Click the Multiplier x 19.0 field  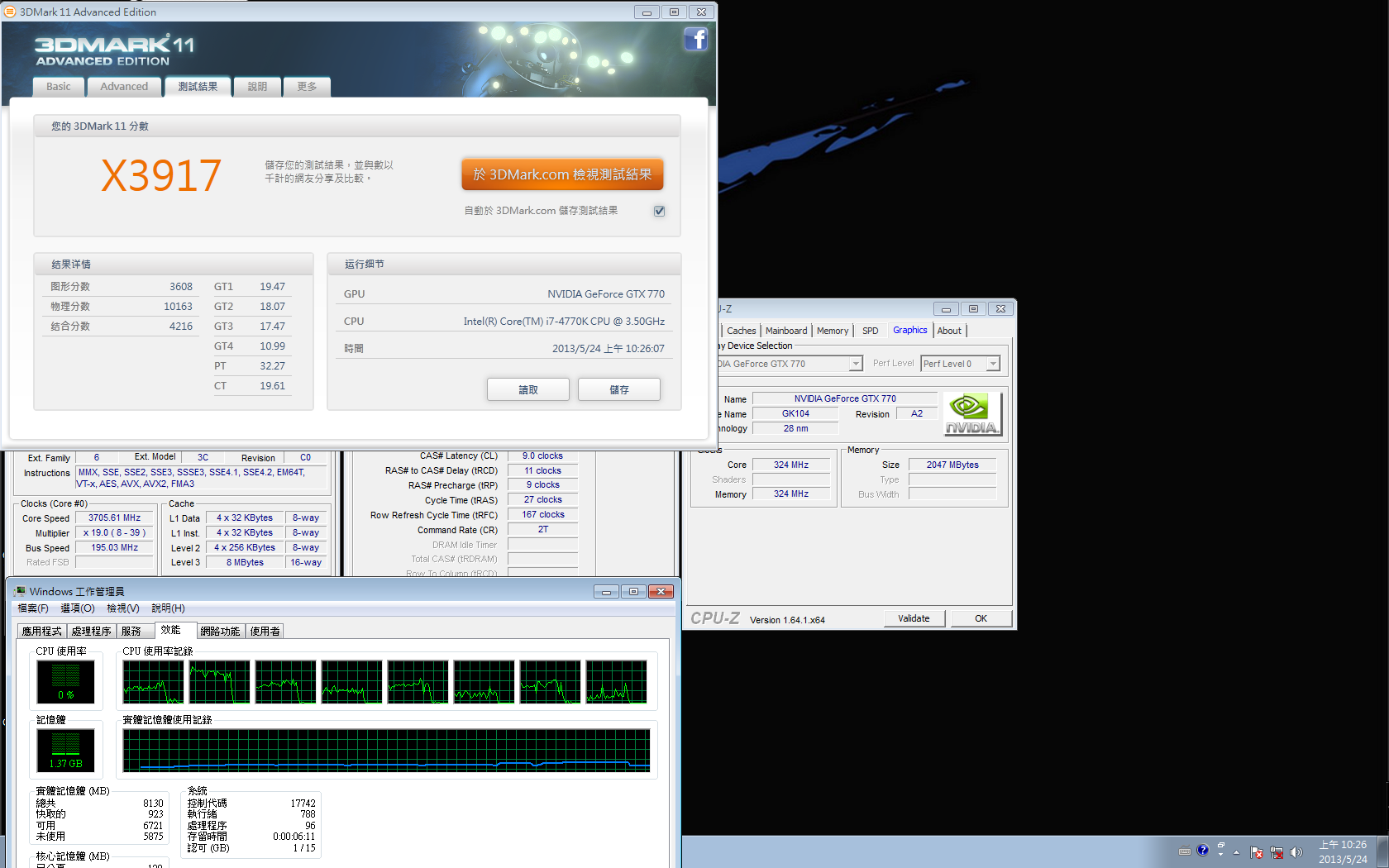point(115,533)
